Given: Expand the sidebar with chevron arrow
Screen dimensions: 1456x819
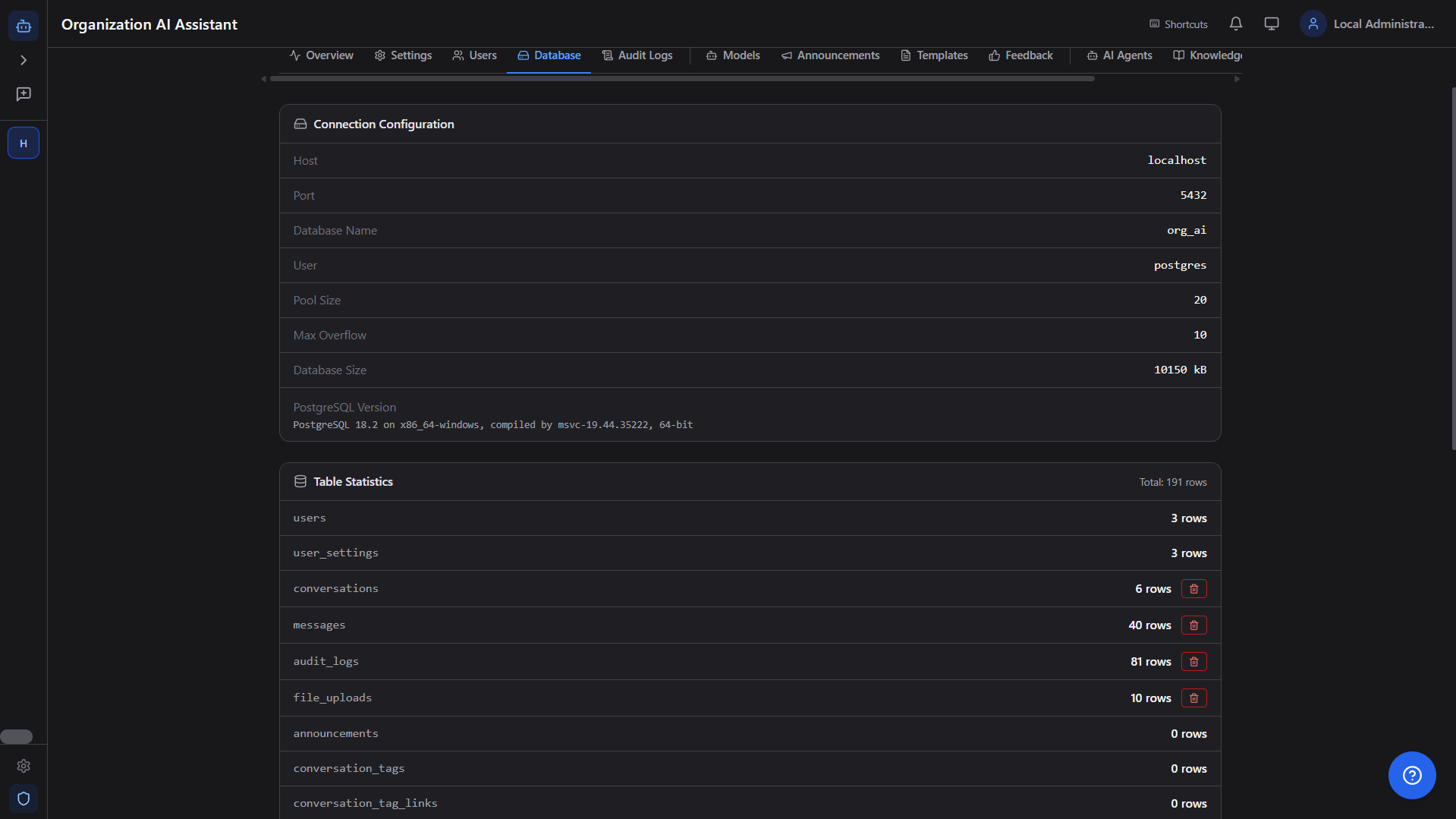Looking at the screenshot, I should pos(24,60).
